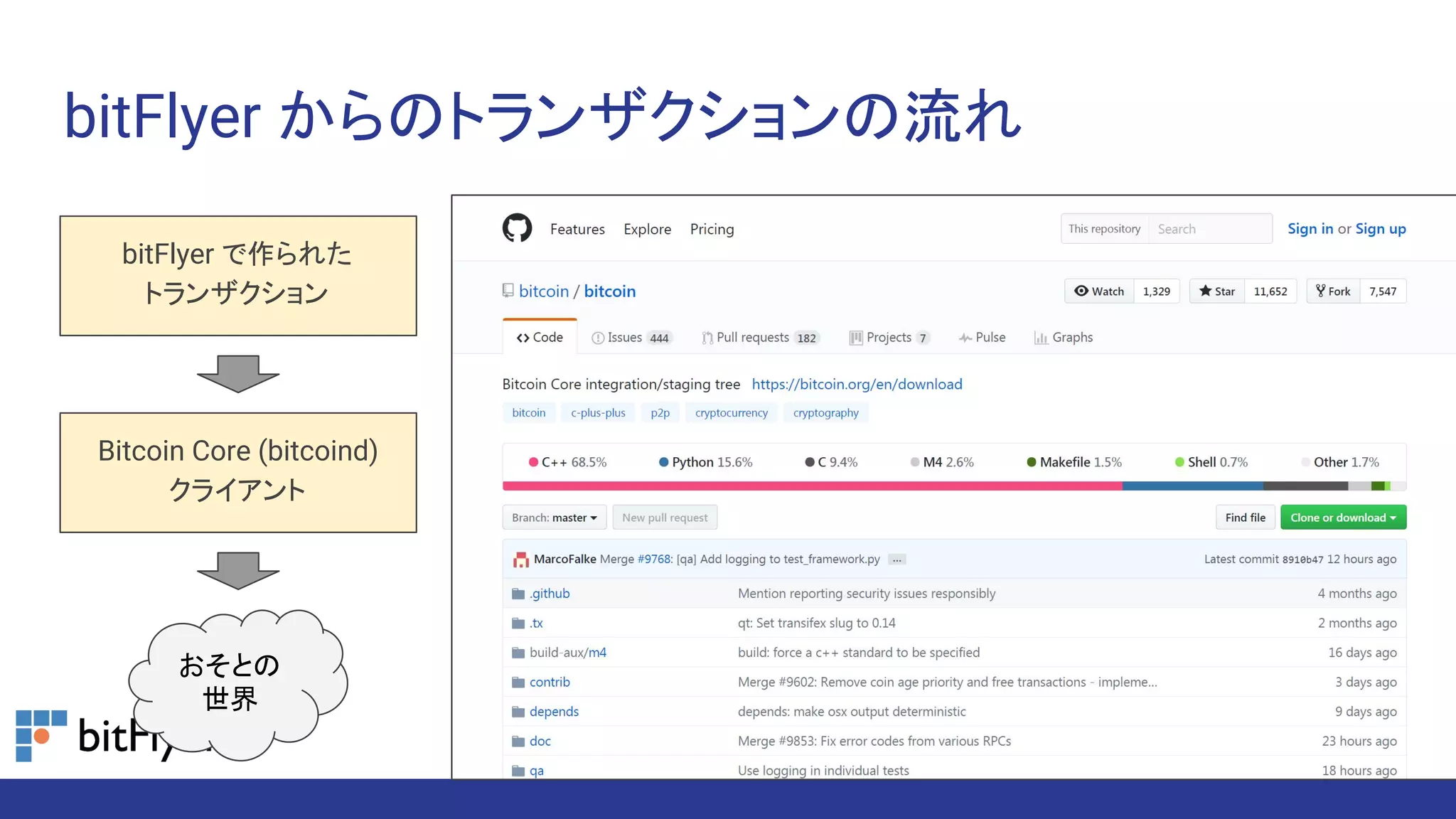Click the .github folder icon

tap(518, 594)
